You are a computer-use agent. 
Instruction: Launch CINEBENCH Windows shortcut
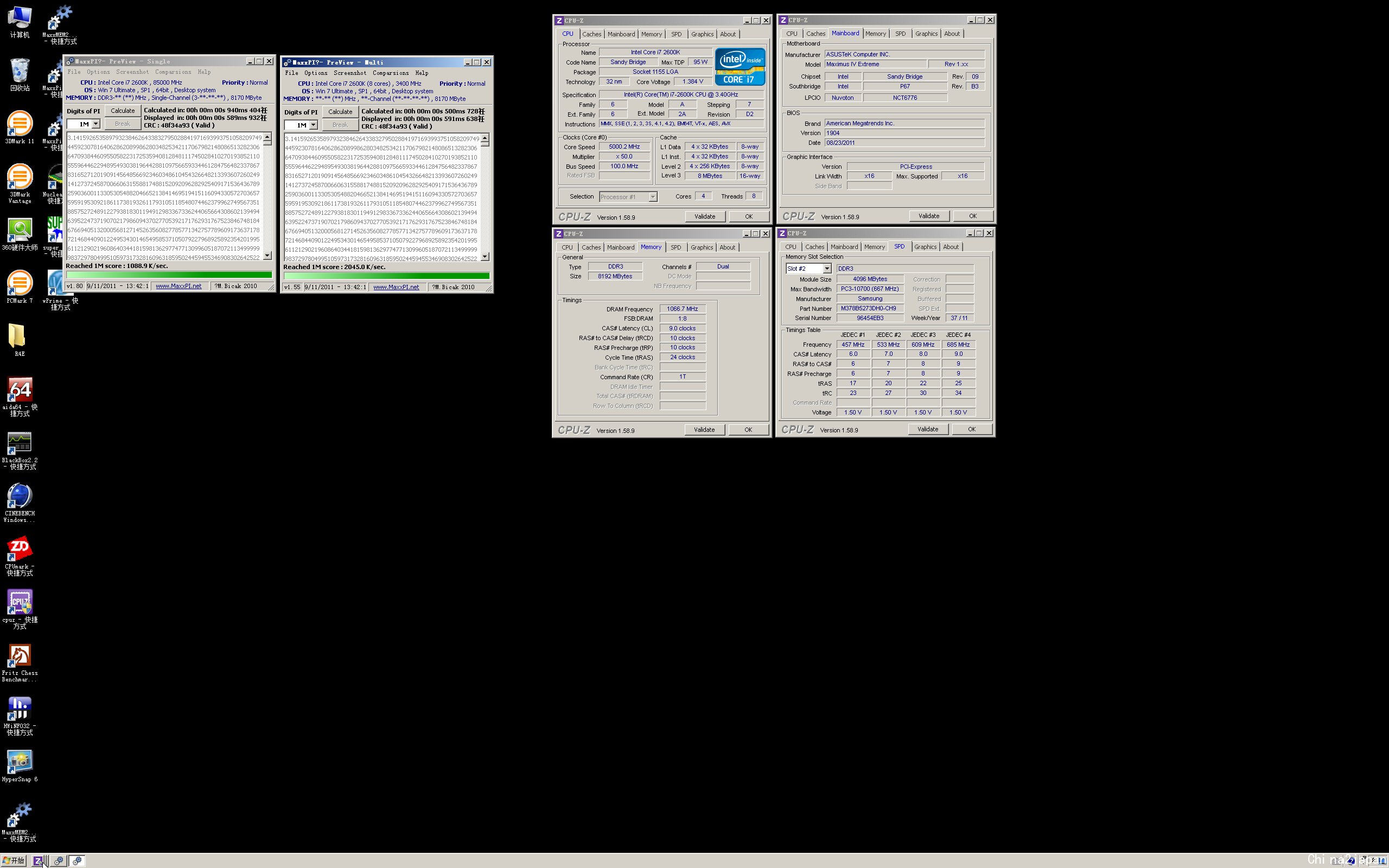click(20, 503)
